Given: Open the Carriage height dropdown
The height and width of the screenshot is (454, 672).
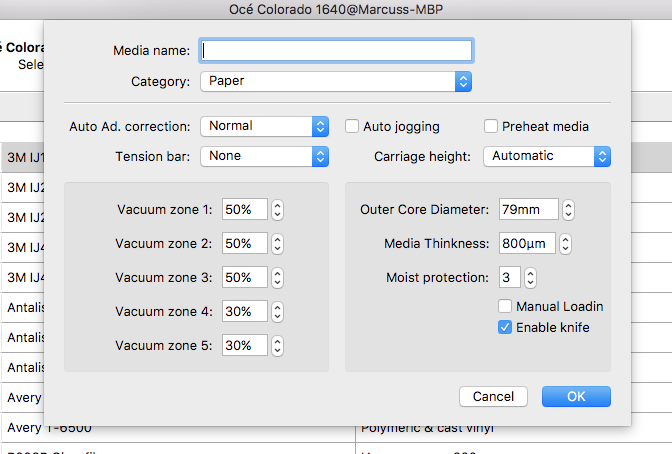Looking at the screenshot, I should [x=547, y=156].
